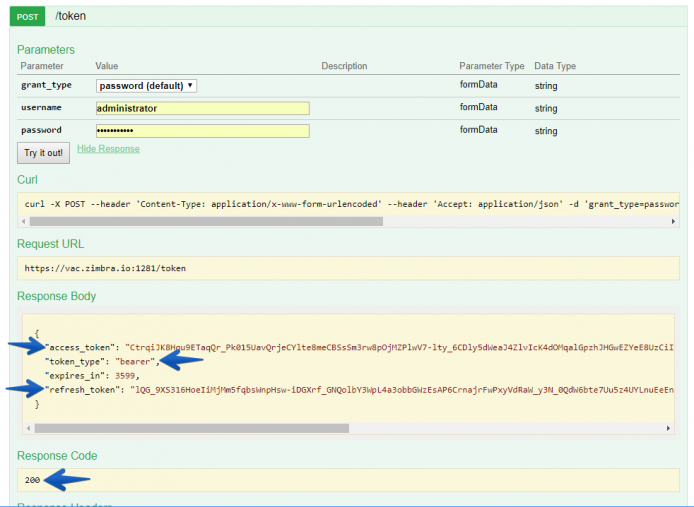
Task: Click the access_token value string
Action: coord(400,348)
